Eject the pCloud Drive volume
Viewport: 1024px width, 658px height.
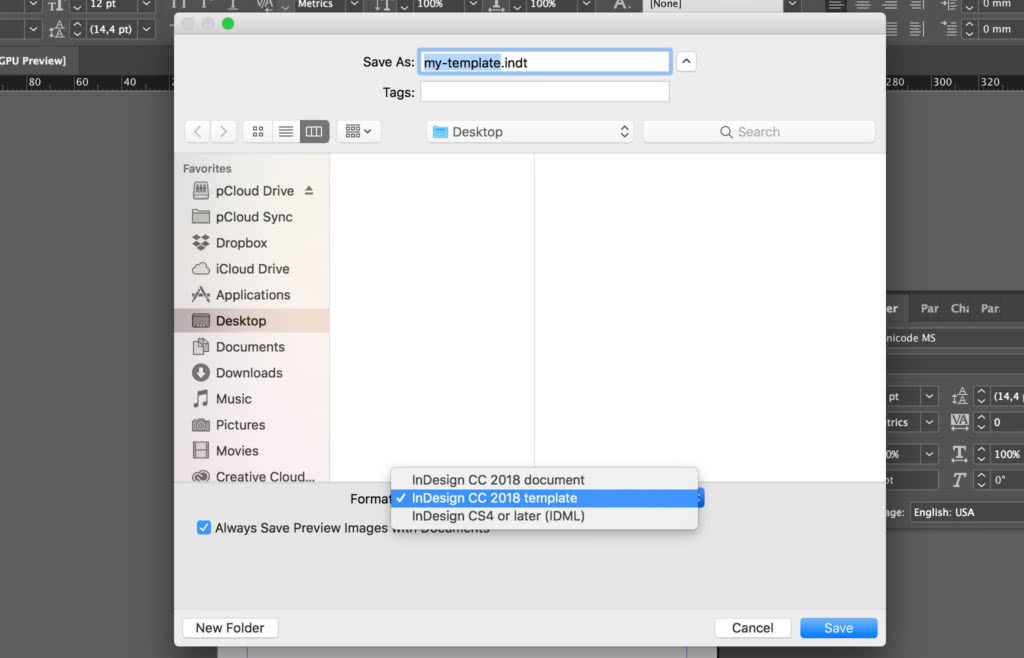(309, 191)
